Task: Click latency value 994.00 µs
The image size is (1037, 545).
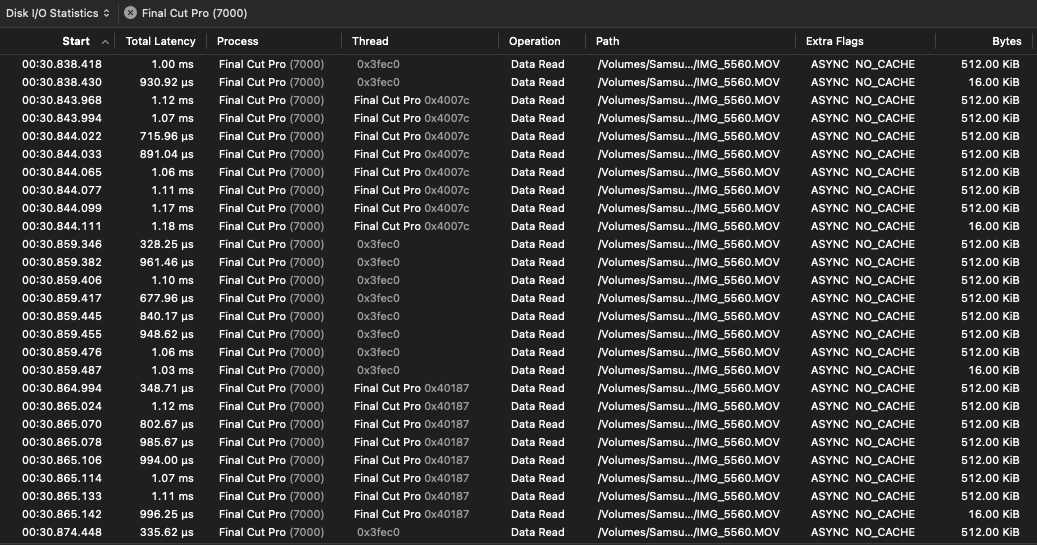Action: click(167, 460)
